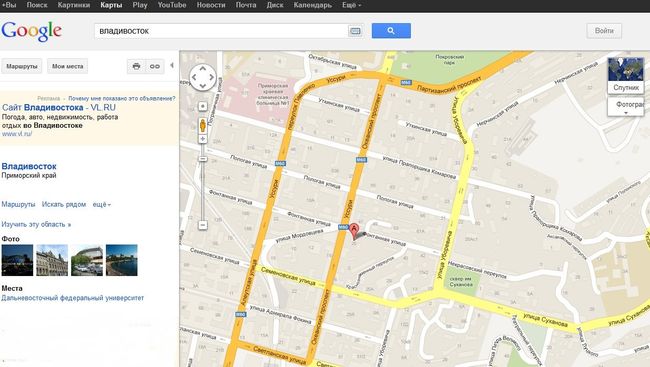Expand the ещё dropdown under result
This screenshot has height=367, width=650.
click(x=102, y=204)
